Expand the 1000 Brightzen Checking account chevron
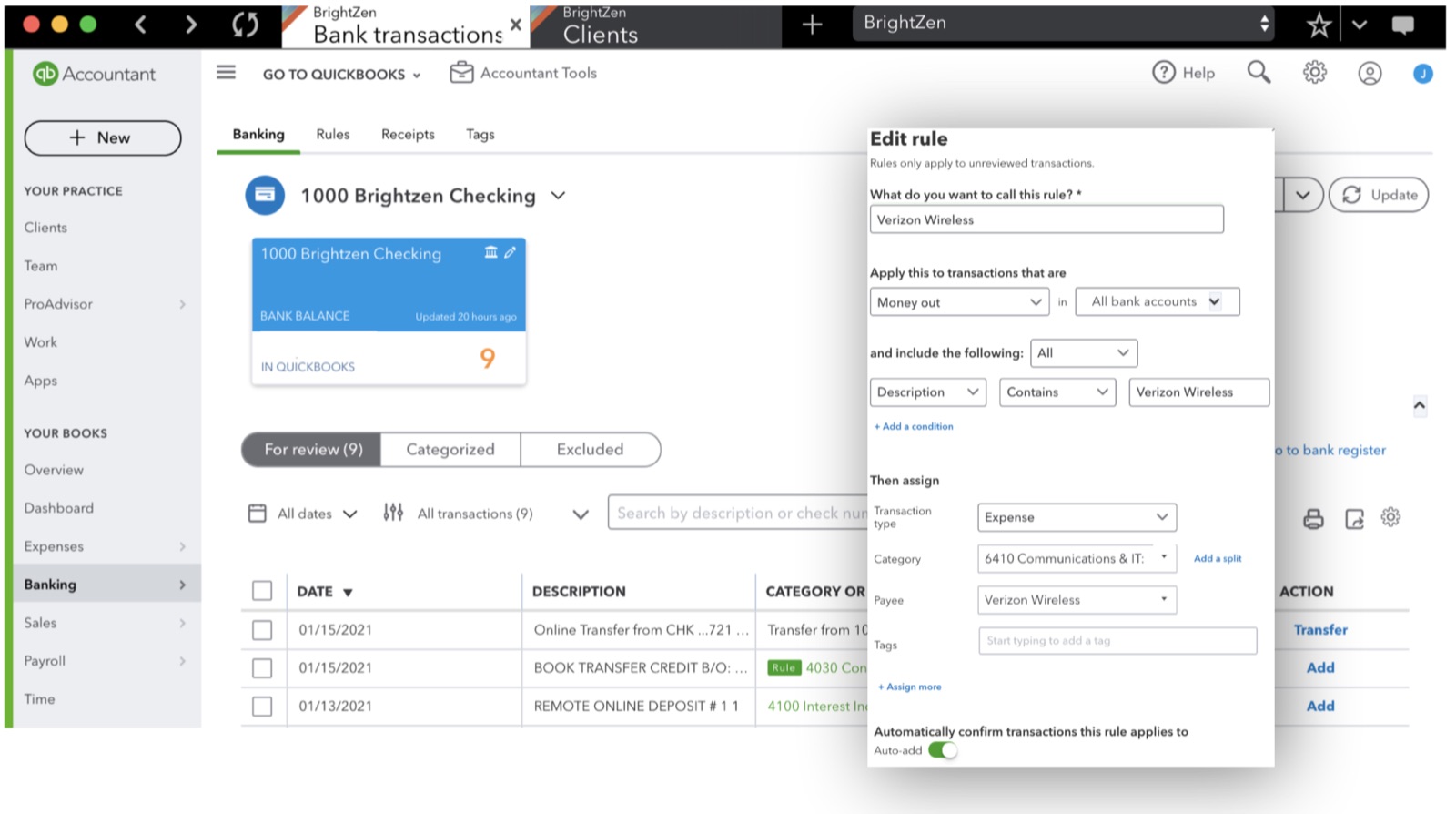 pos(558,196)
